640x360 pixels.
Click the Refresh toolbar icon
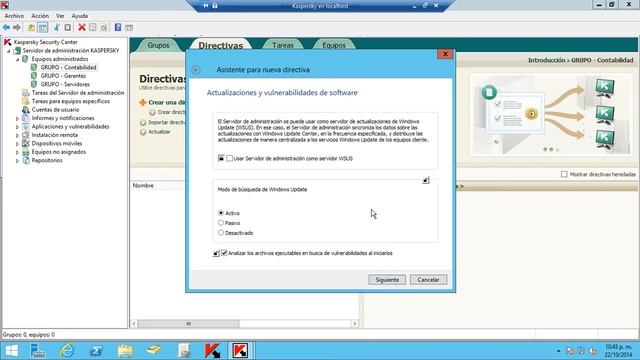(x=104, y=27)
